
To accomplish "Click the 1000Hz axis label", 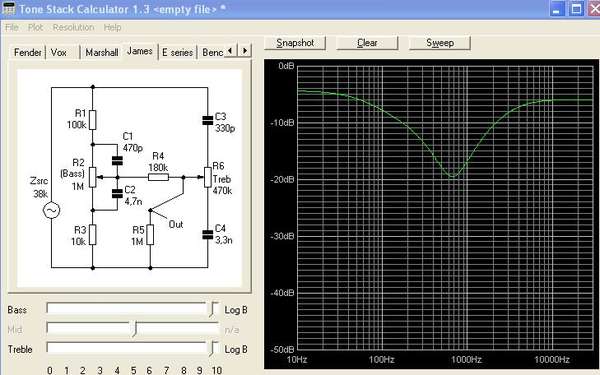I will point(466,360).
